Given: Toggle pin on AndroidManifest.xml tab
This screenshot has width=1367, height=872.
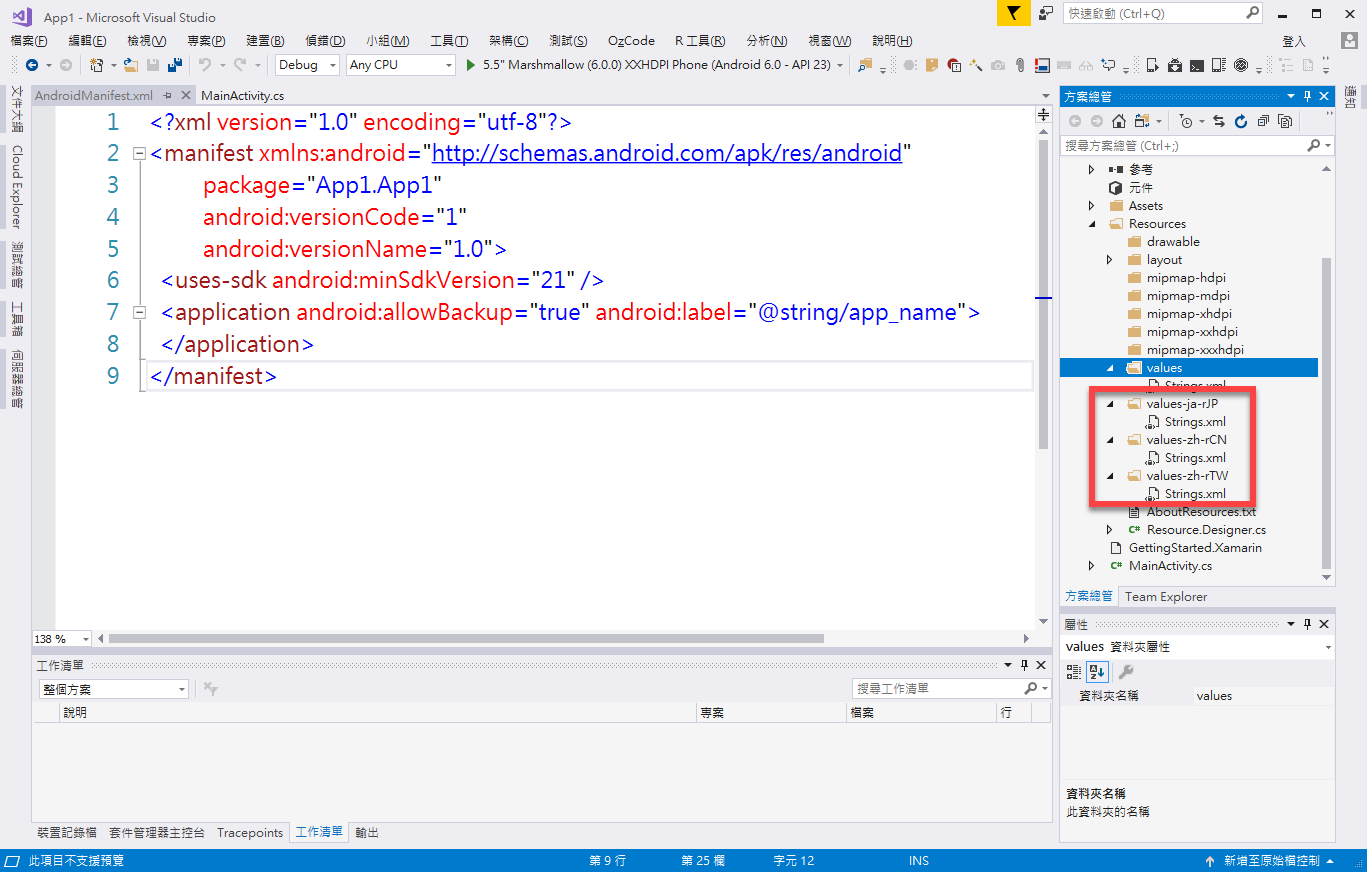Looking at the screenshot, I should pyautogui.click(x=168, y=96).
